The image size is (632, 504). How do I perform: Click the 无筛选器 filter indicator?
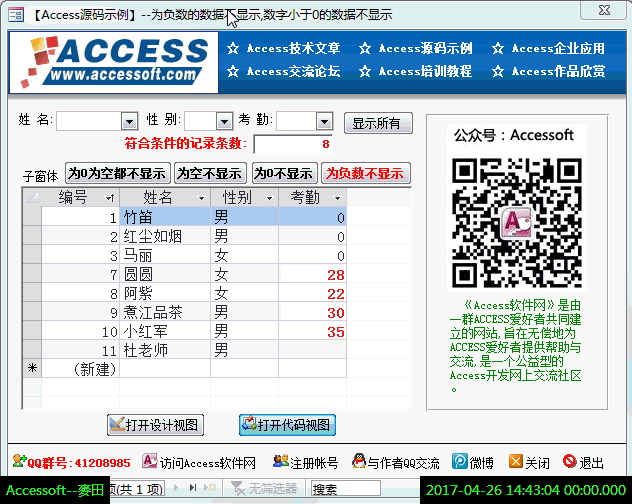(x=264, y=488)
